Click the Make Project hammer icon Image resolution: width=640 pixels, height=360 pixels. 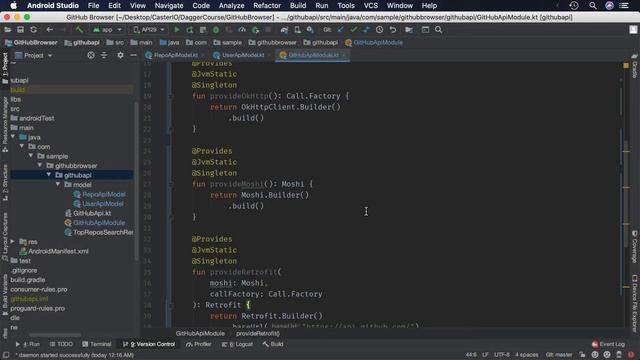pos(79,30)
